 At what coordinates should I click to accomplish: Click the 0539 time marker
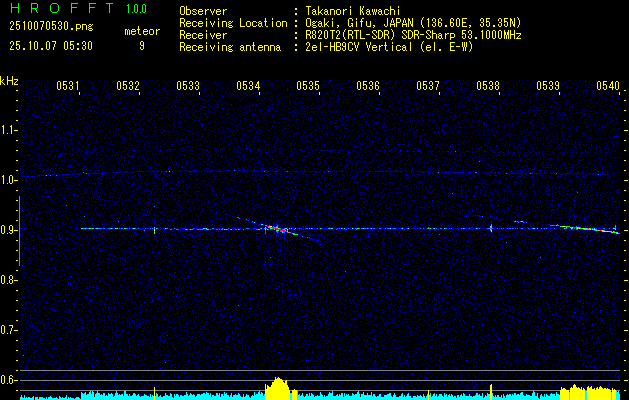(548, 85)
